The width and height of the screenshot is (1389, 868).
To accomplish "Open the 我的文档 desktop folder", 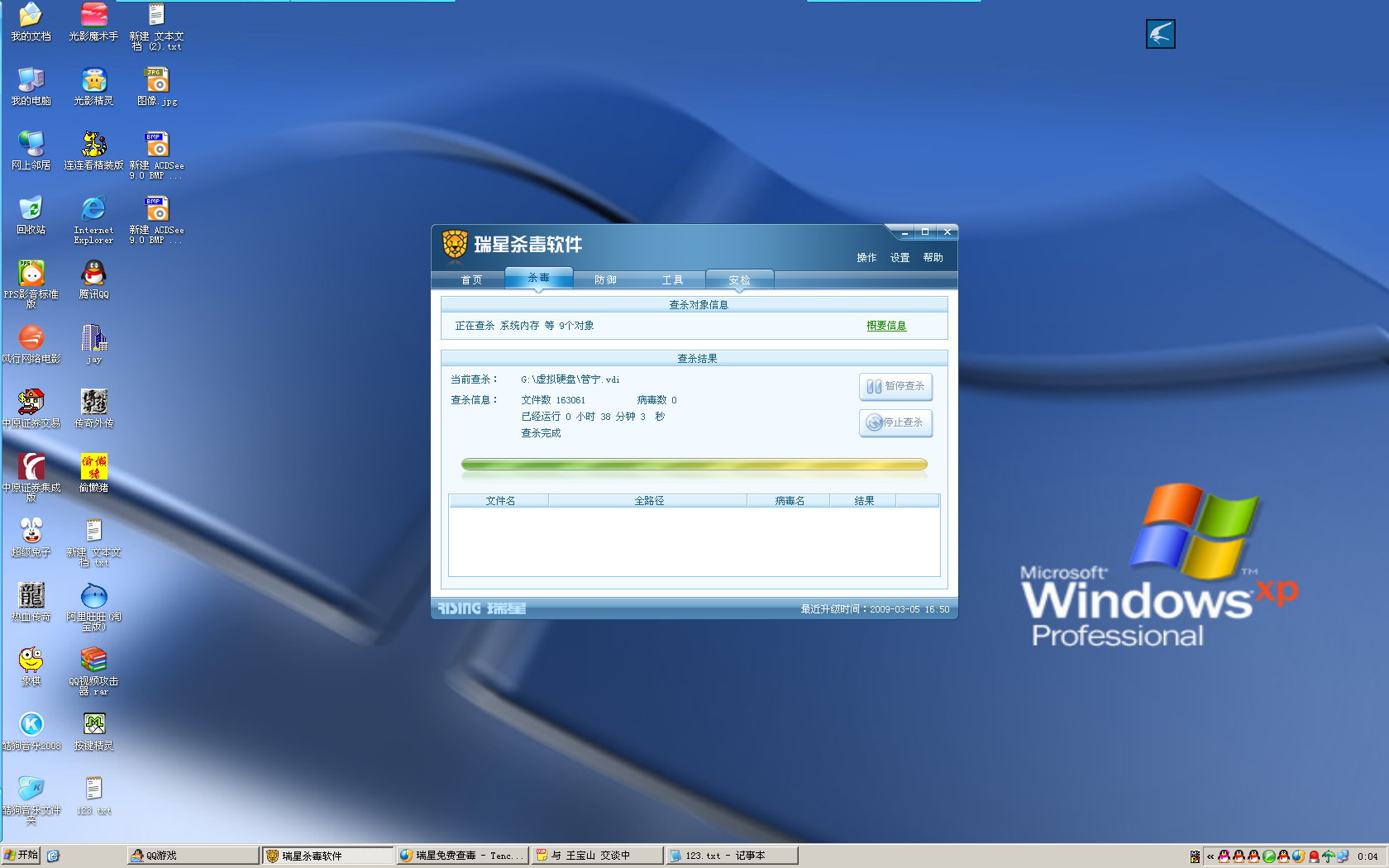I will pyautogui.click(x=31, y=21).
